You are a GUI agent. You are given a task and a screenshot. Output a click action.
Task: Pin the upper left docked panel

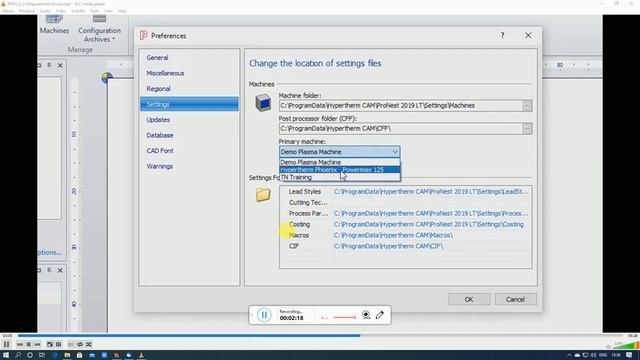coord(49,65)
